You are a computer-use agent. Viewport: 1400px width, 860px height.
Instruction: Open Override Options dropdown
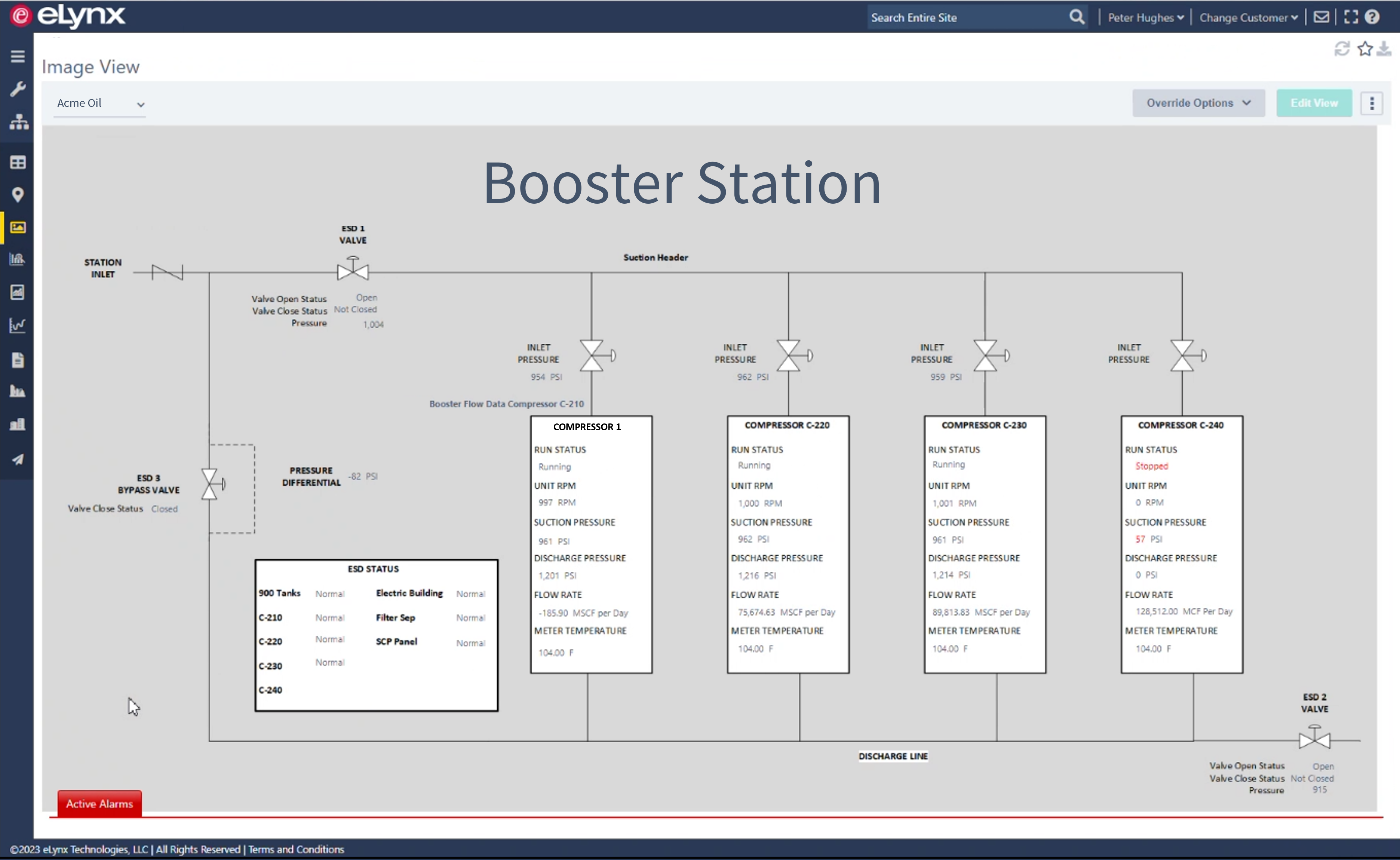1198,103
